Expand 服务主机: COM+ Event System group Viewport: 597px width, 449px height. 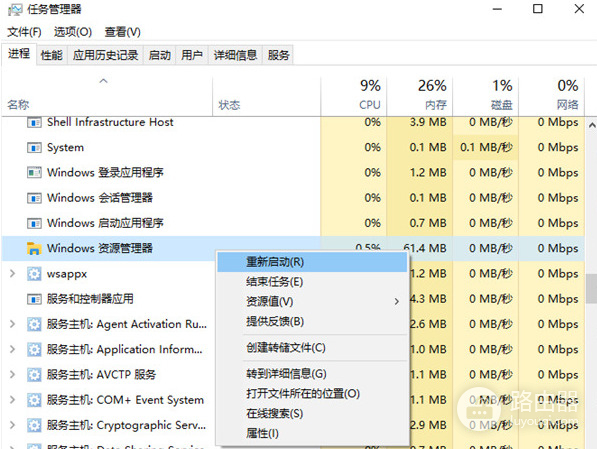[x=12, y=400]
